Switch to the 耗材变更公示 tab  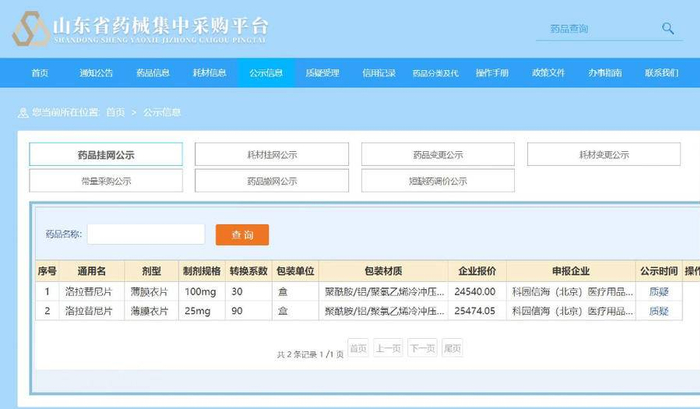604,154
